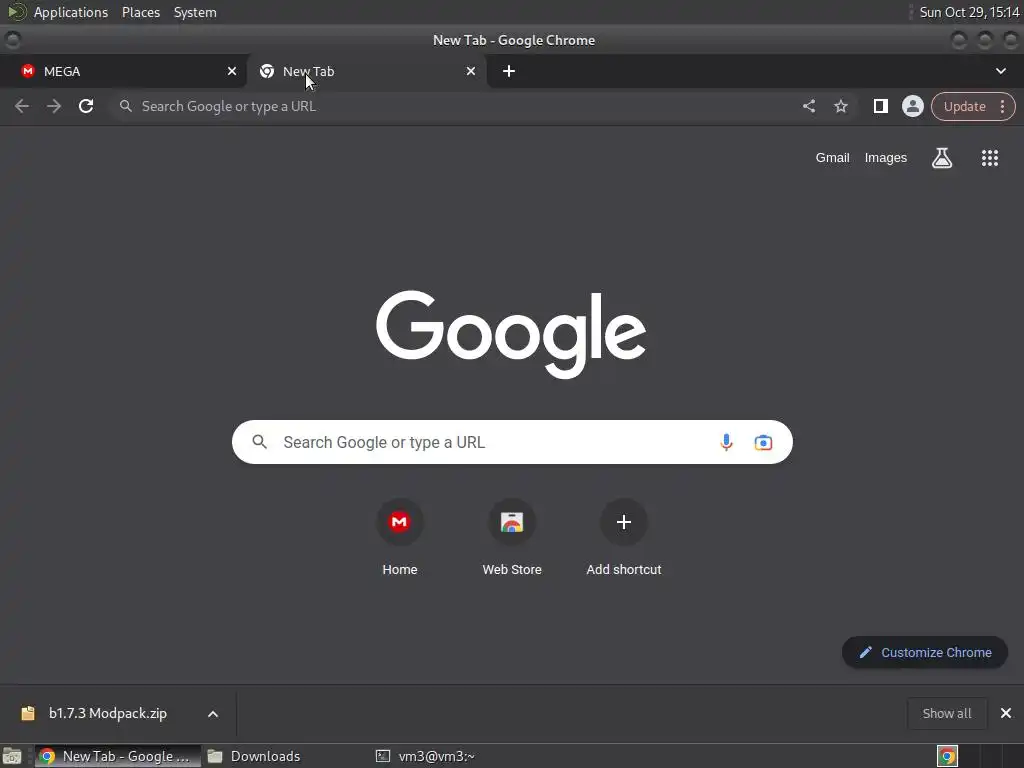Open the downloaded b1.7.3 Modpack.zip
Viewport: 1024px width, 768px height.
pyautogui.click(x=108, y=713)
